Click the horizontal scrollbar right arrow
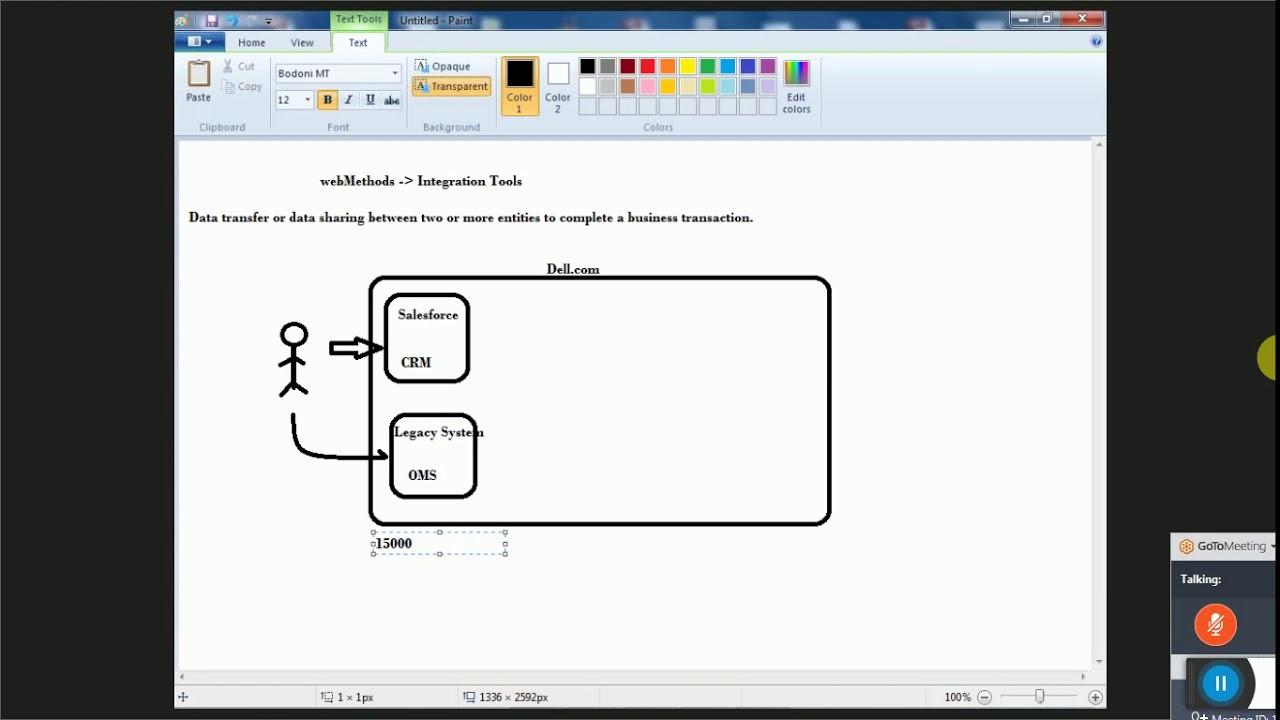Viewport: 1280px width, 720px height. point(1083,676)
